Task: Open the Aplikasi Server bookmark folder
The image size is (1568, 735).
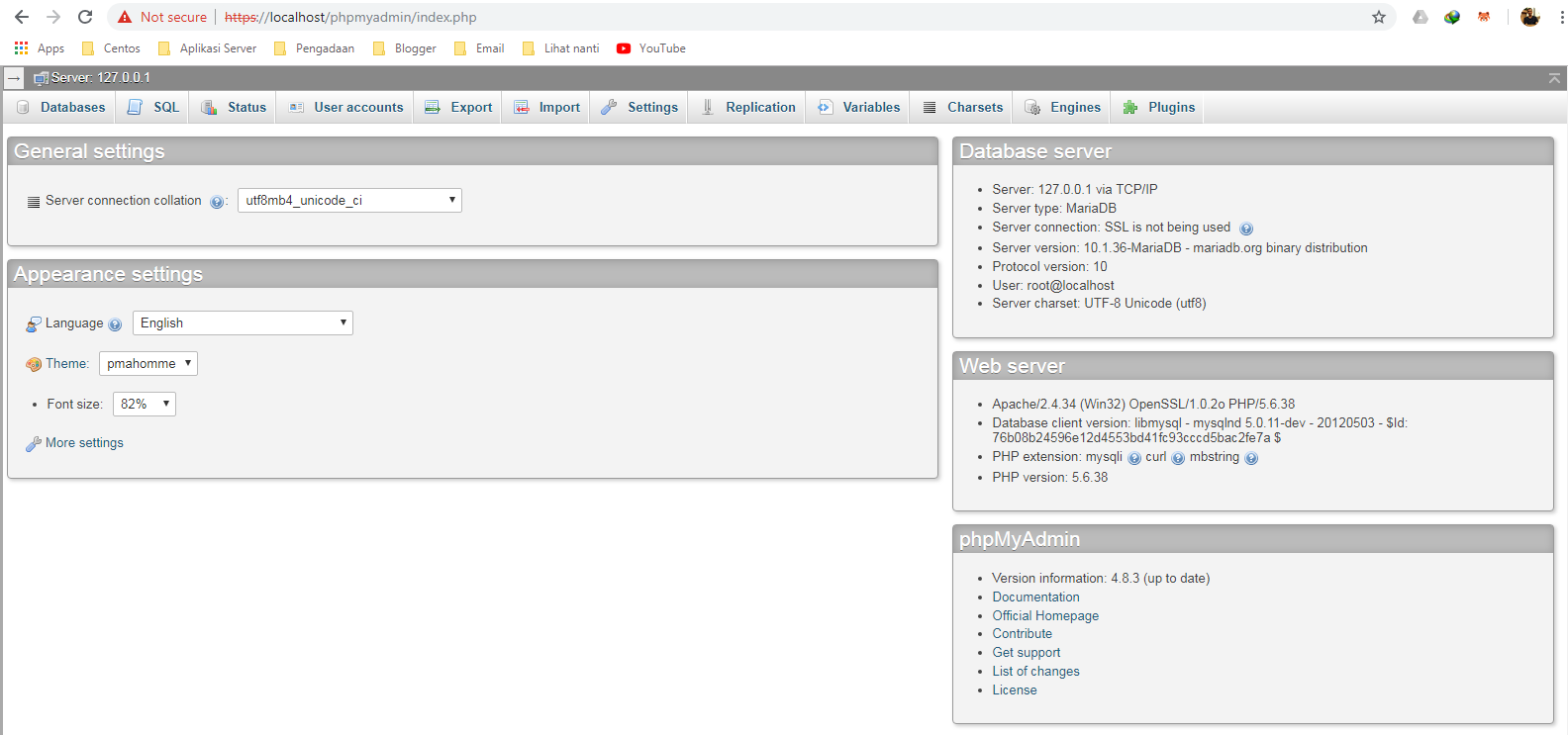Action: (x=207, y=48)
